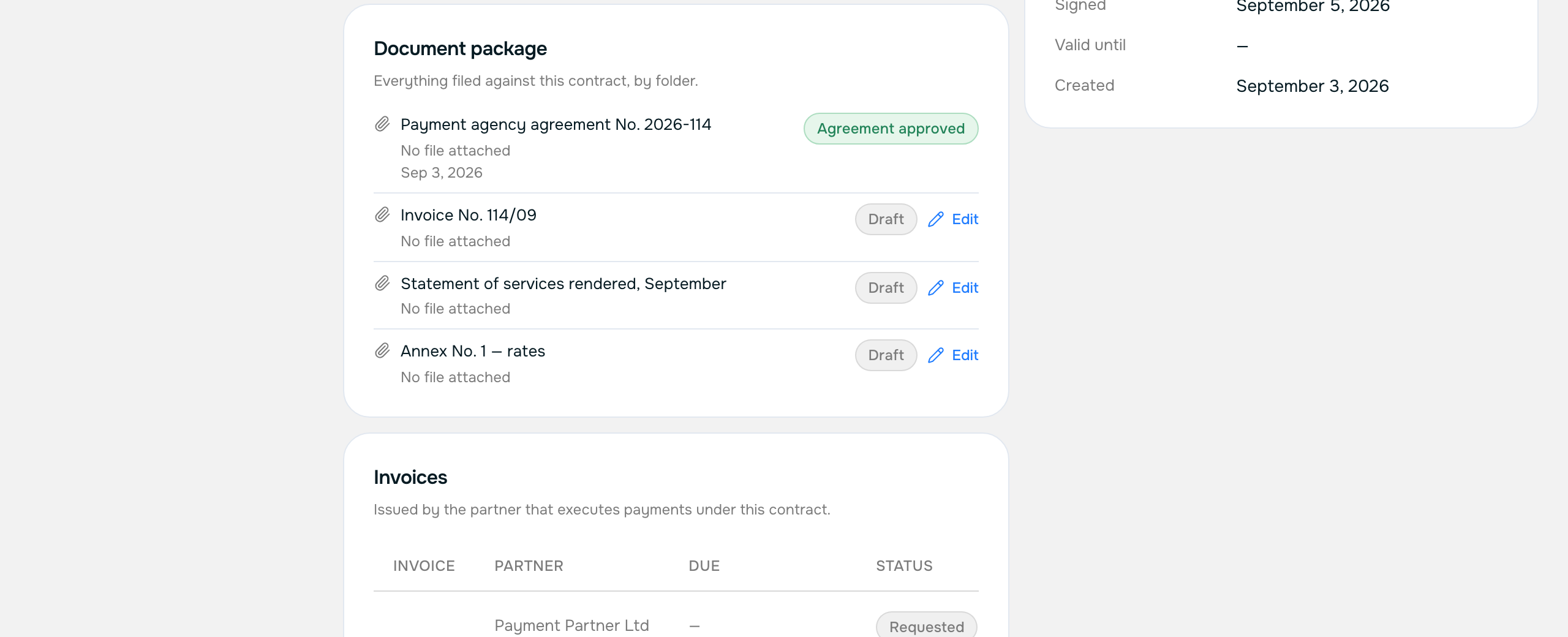Click the paperclip icon for Statement of services rendered
This screenshot has height=637, width=1568.
click(x=382, y=284)
